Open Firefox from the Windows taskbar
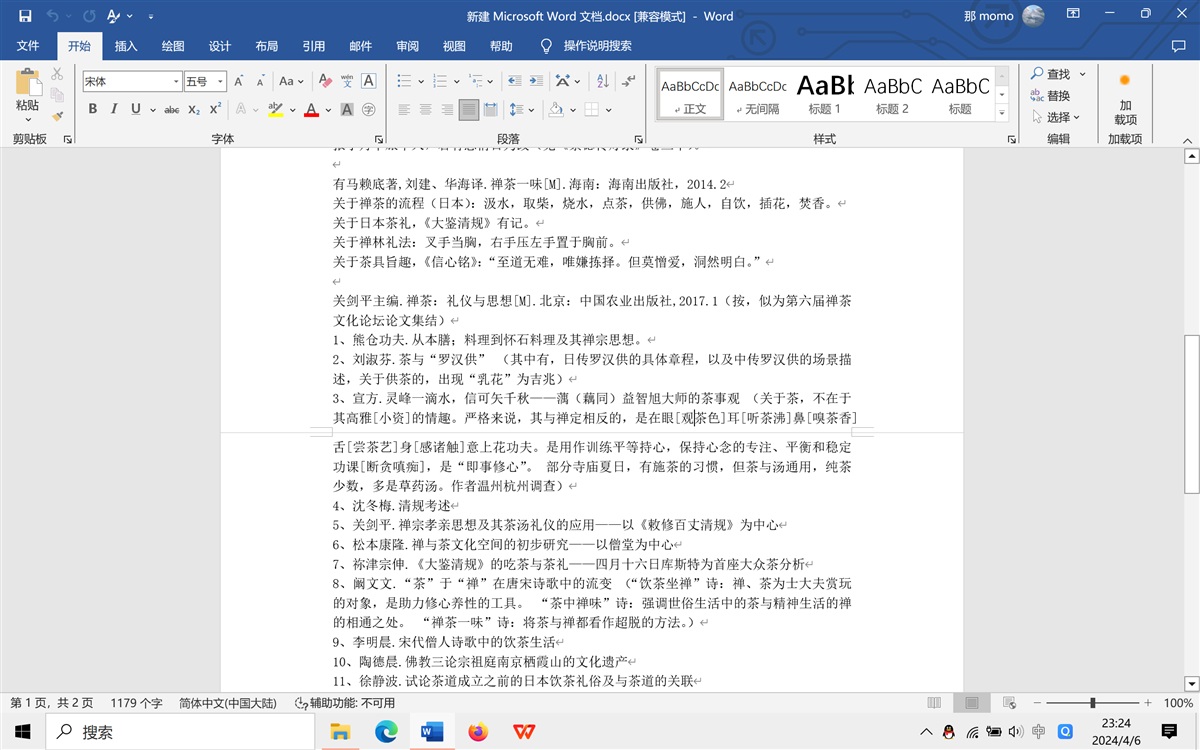 pyautogui.click(x=477, y=732)
